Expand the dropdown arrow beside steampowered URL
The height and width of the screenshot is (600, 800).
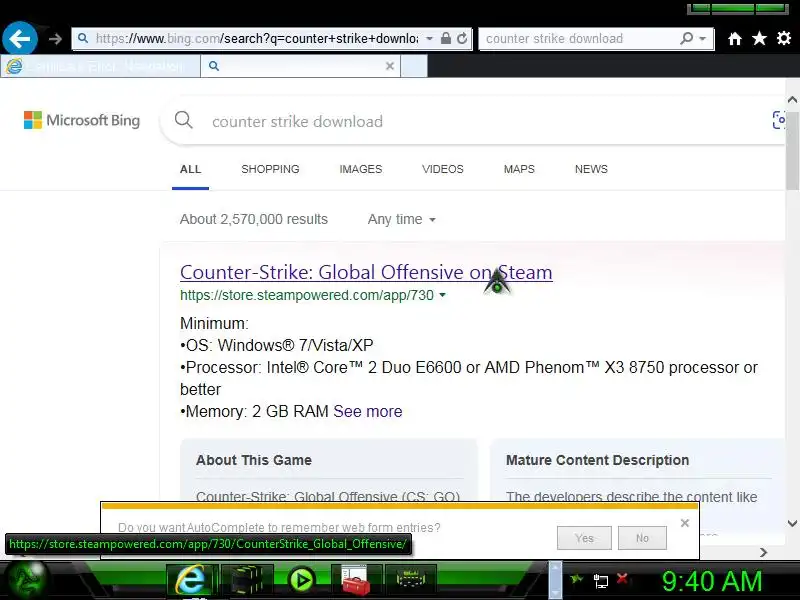coord(442,295)
